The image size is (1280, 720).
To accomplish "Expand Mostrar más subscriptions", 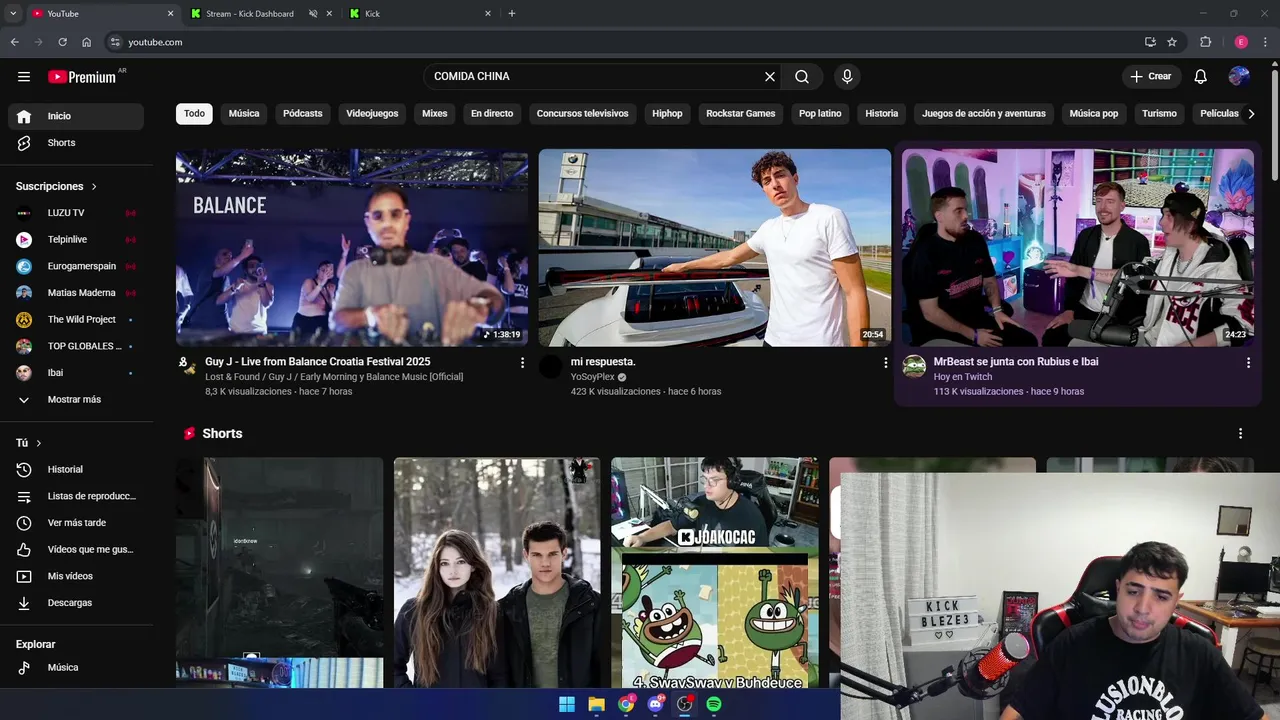I will click(x=76, y=400).
